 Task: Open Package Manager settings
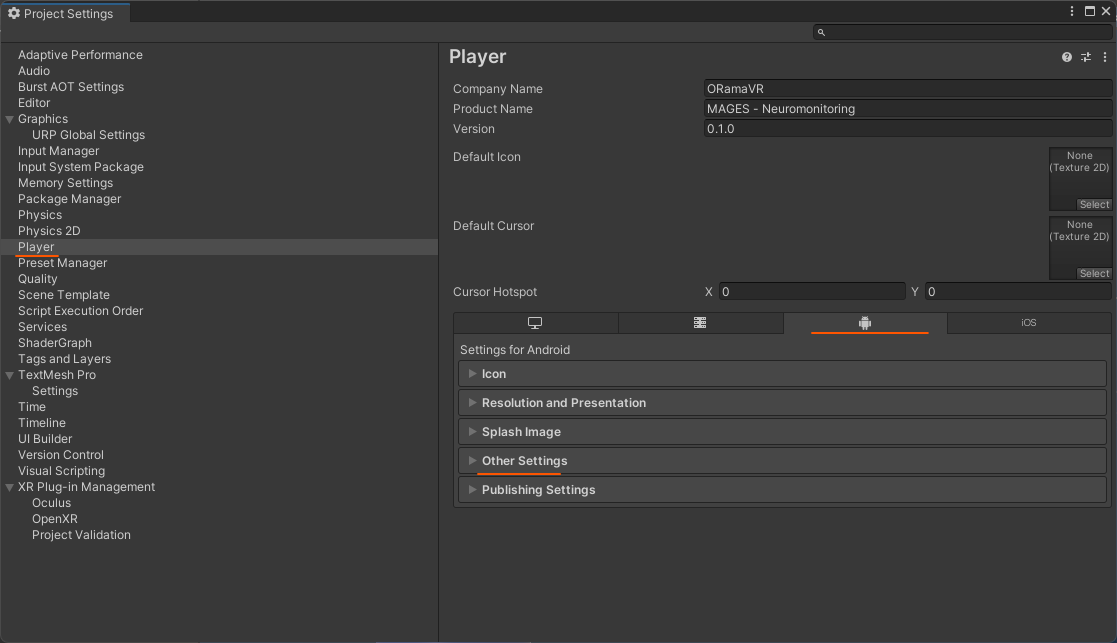point(69,199)
